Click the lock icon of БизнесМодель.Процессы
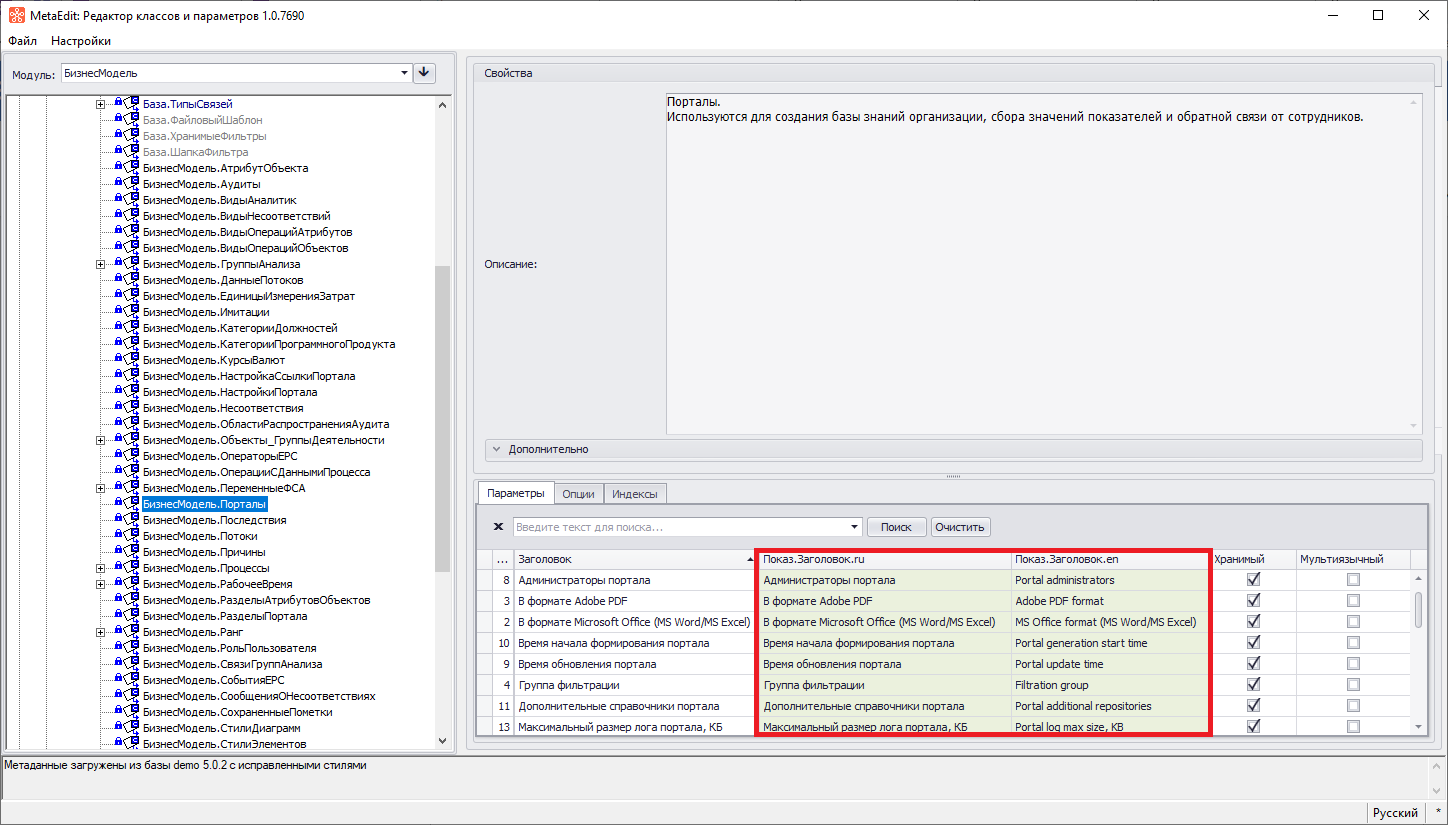The height and width of the screenshot is (825, 1448). pos(119,568)
